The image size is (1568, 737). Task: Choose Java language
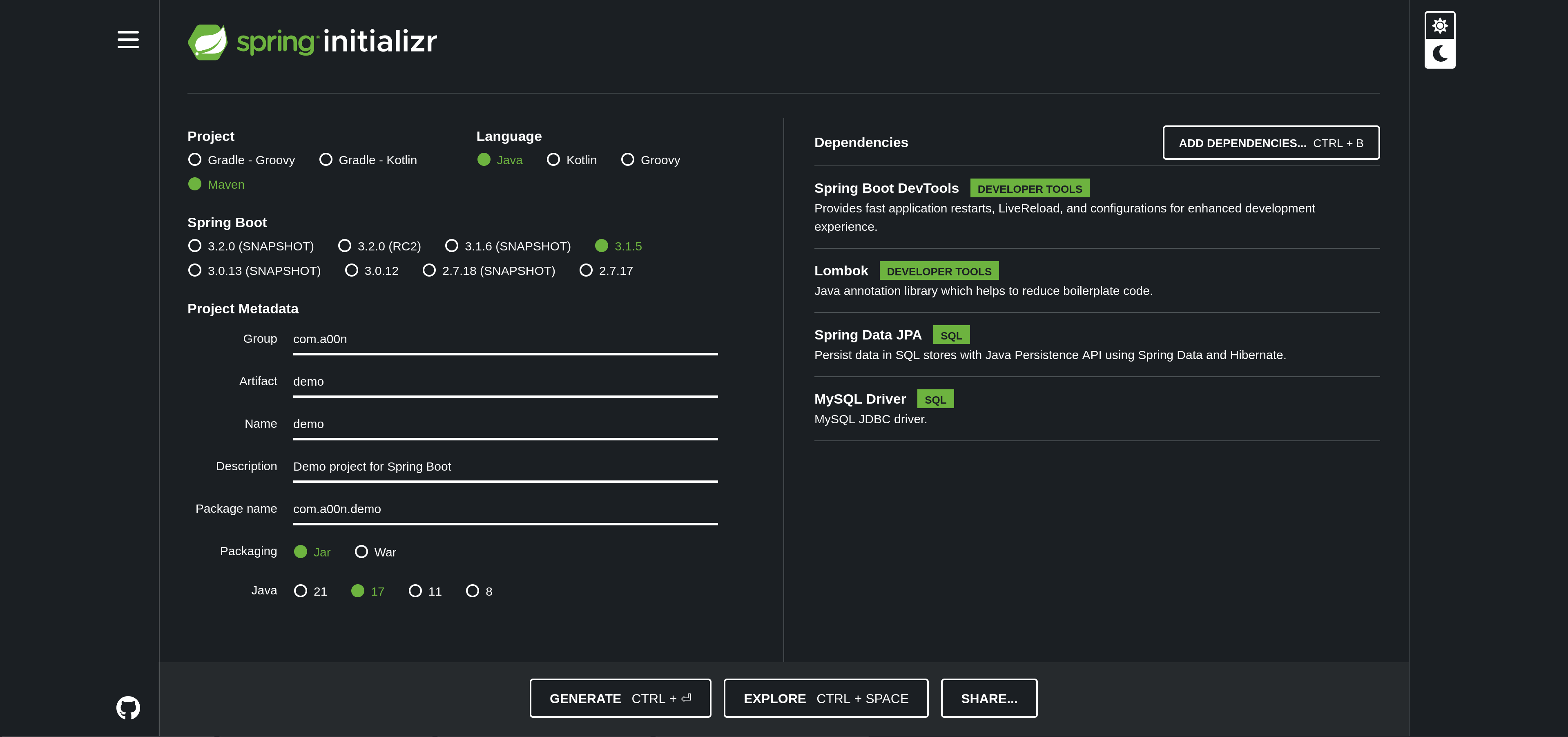(x=500, y=160)
